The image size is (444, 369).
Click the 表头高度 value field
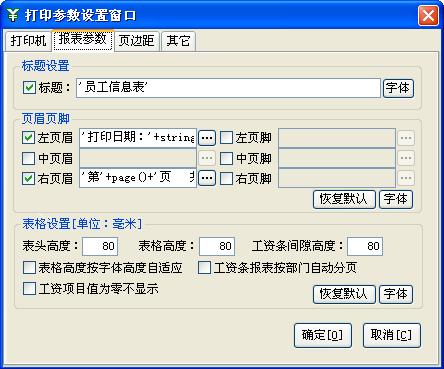pos(100,246)
